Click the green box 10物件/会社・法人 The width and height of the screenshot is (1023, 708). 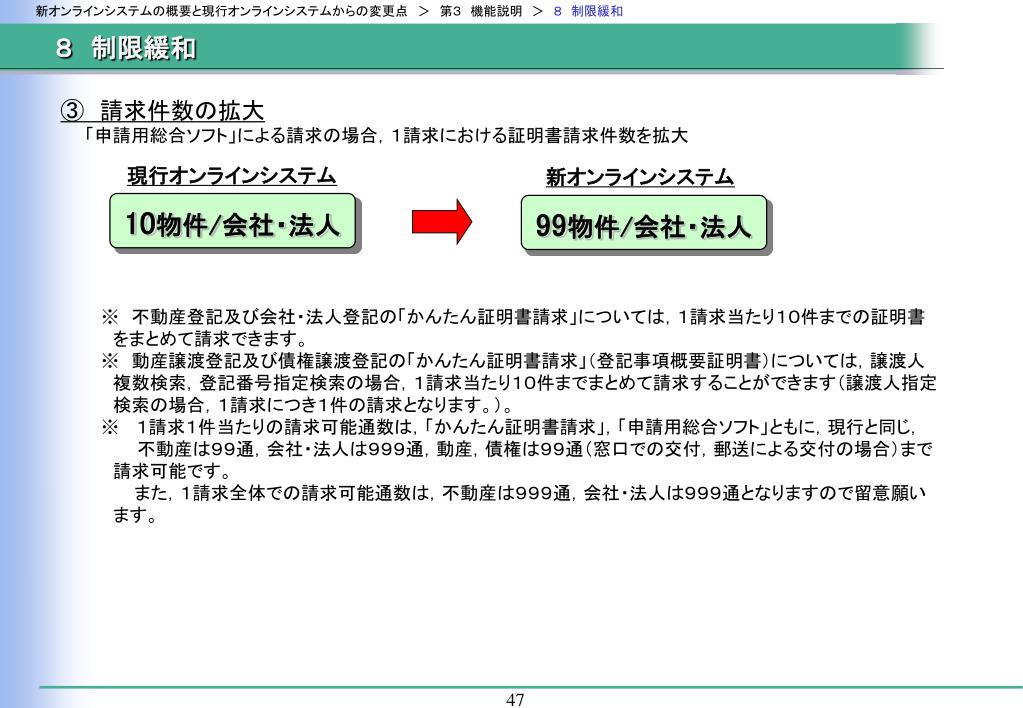[233, 221]
